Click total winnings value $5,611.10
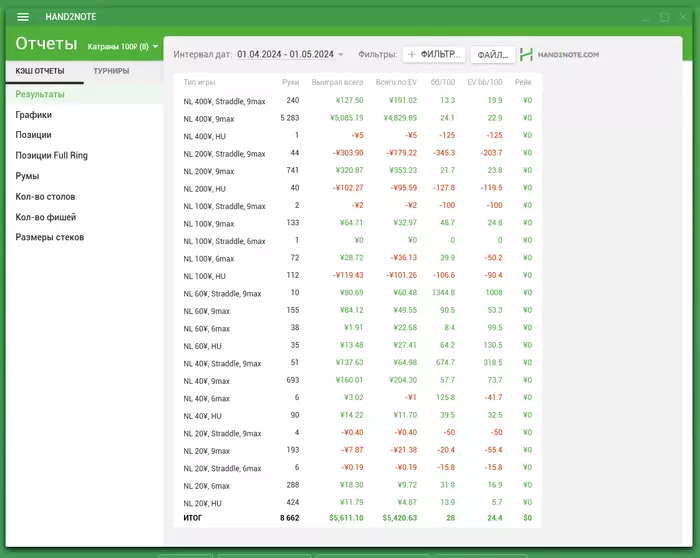 pos(346,518)
